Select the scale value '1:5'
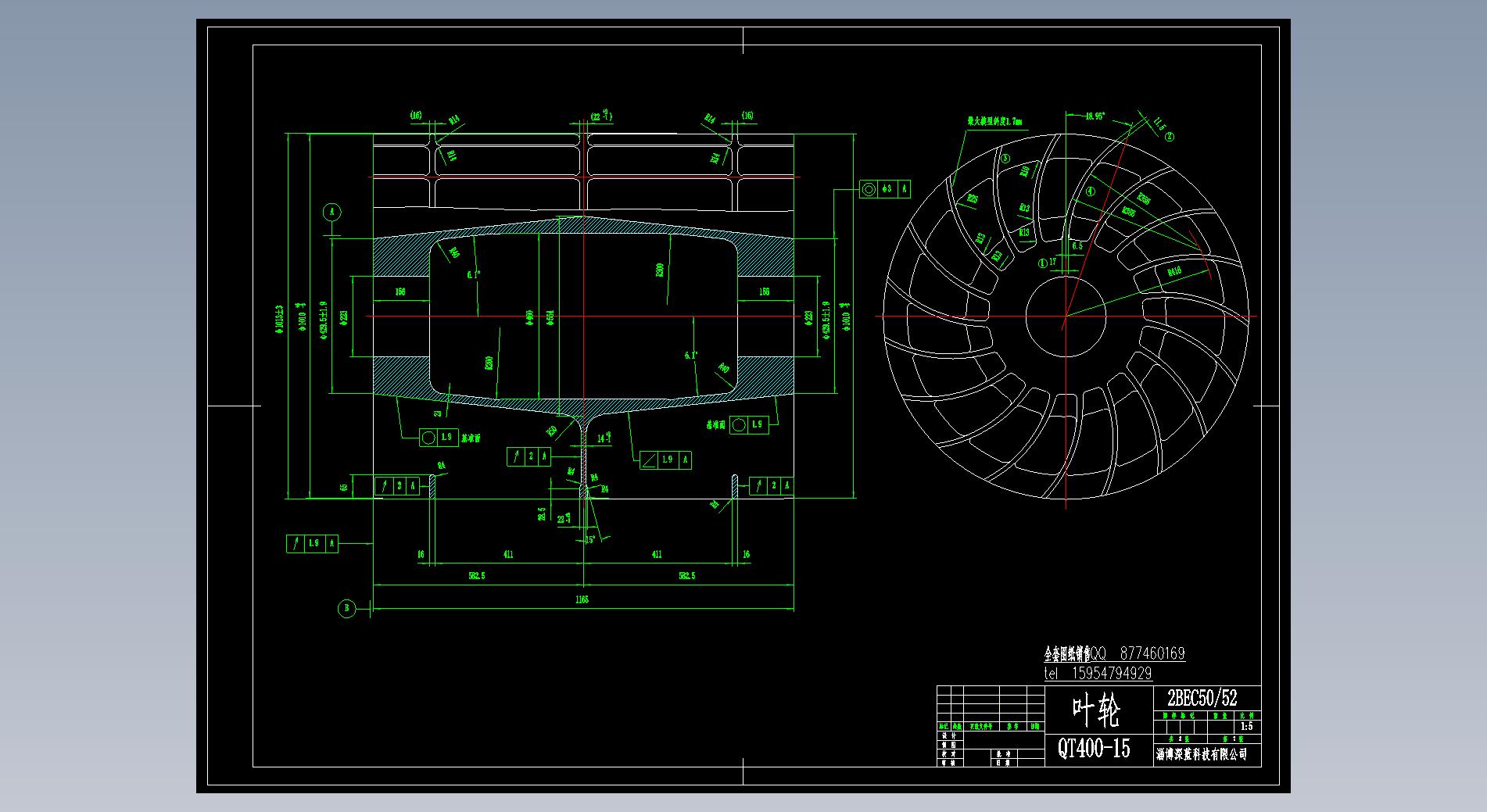This screenshot has width=1487, height=812. (1246, 726)
